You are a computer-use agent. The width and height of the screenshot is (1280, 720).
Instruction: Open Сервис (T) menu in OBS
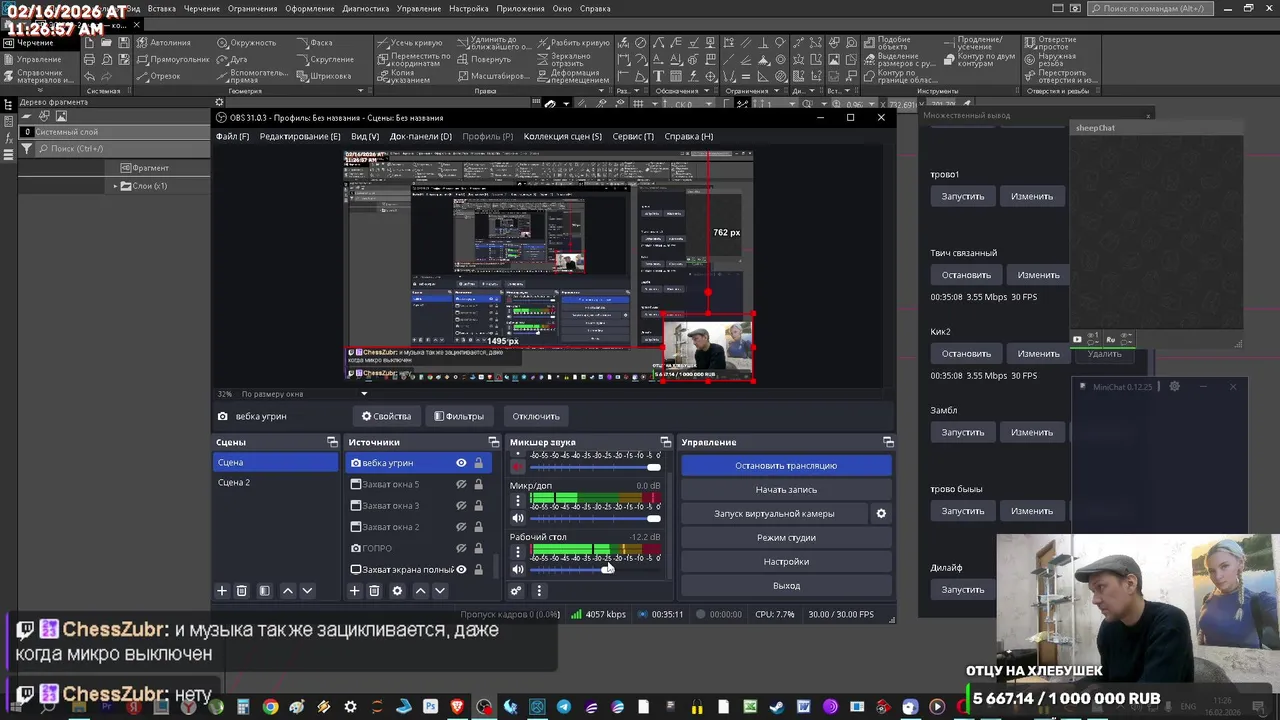point(633,136)
